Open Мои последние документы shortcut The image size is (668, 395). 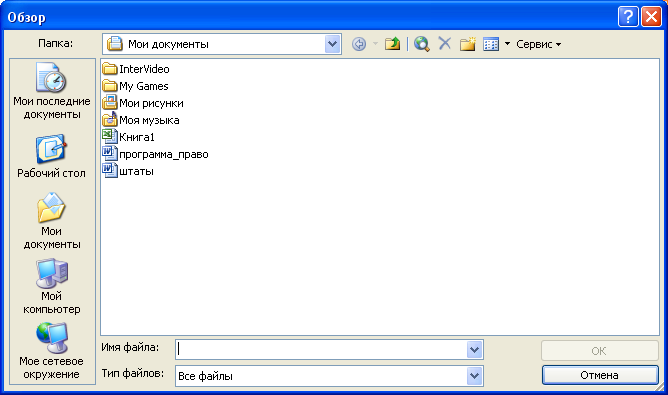coord(52,91)
